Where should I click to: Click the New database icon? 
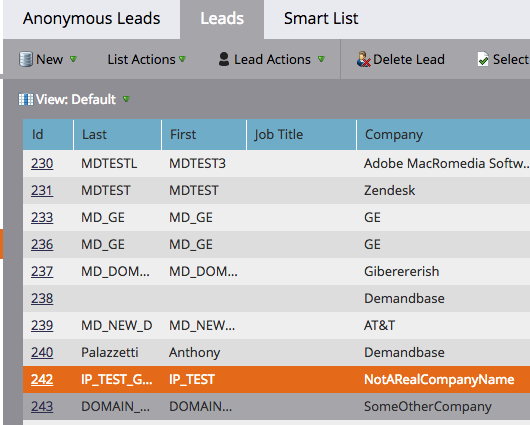click(x=26, y=59)
